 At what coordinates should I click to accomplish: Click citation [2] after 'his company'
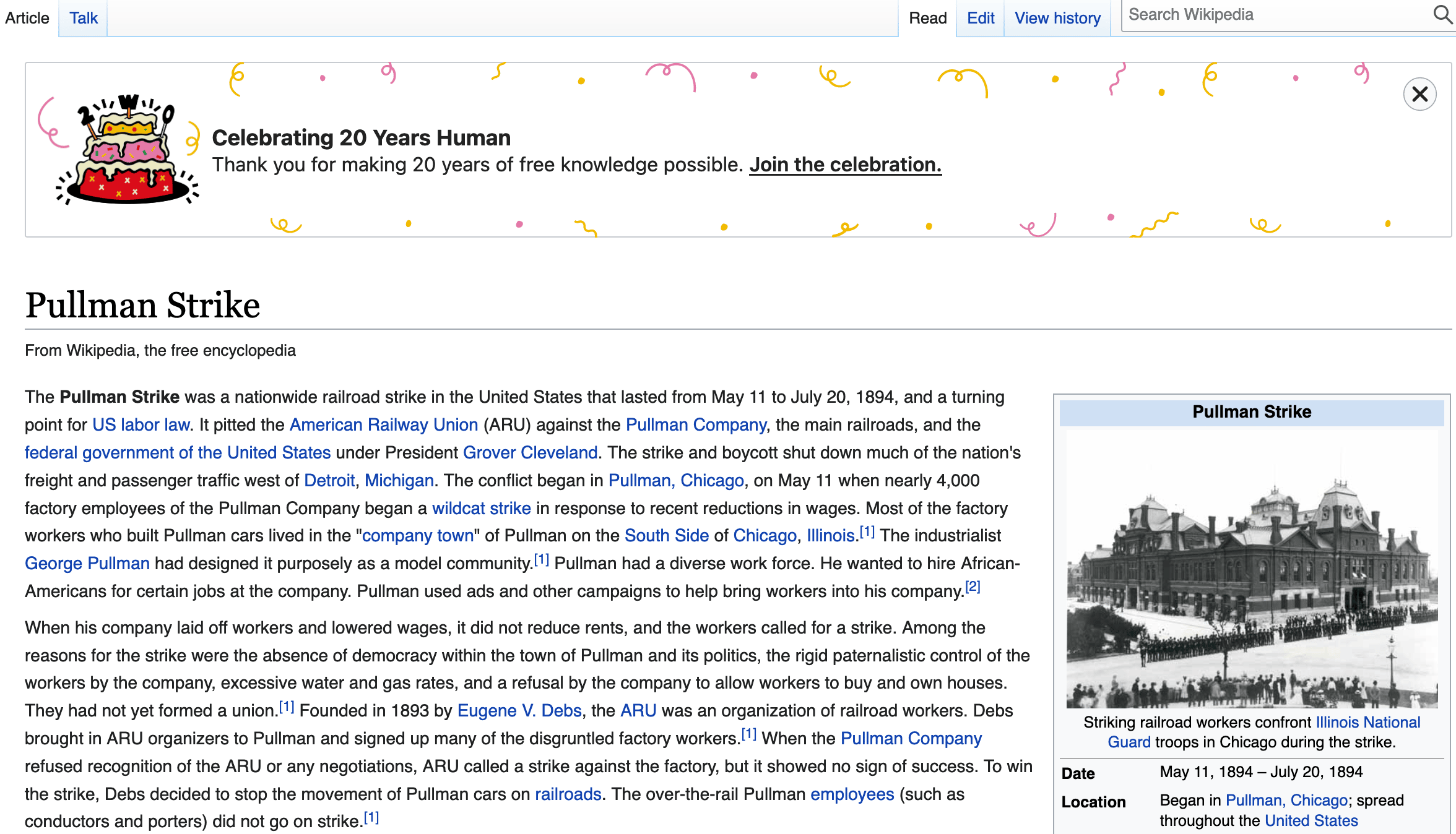point(973,587)
